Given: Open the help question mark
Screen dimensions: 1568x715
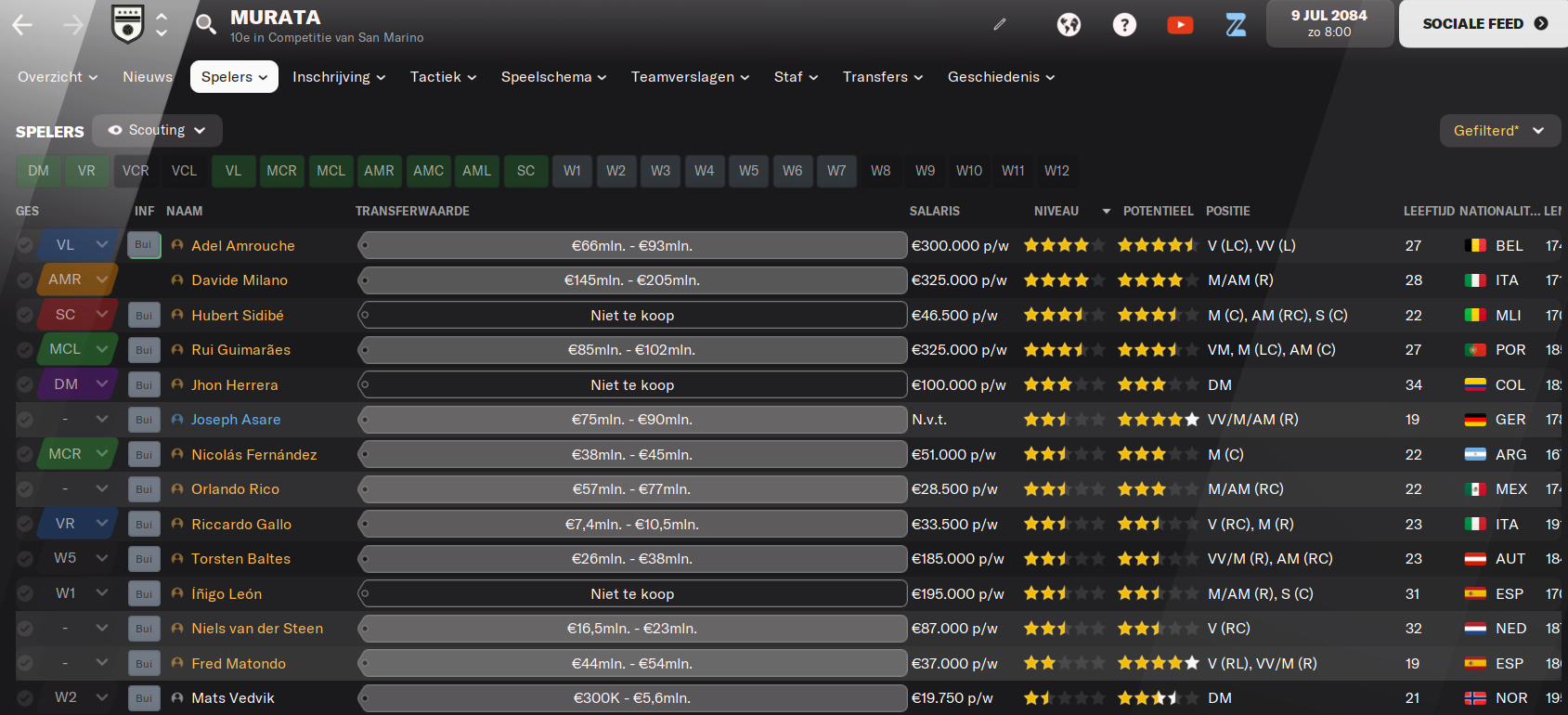Looking at the screenshot, I should click(x=1124, y=24).
